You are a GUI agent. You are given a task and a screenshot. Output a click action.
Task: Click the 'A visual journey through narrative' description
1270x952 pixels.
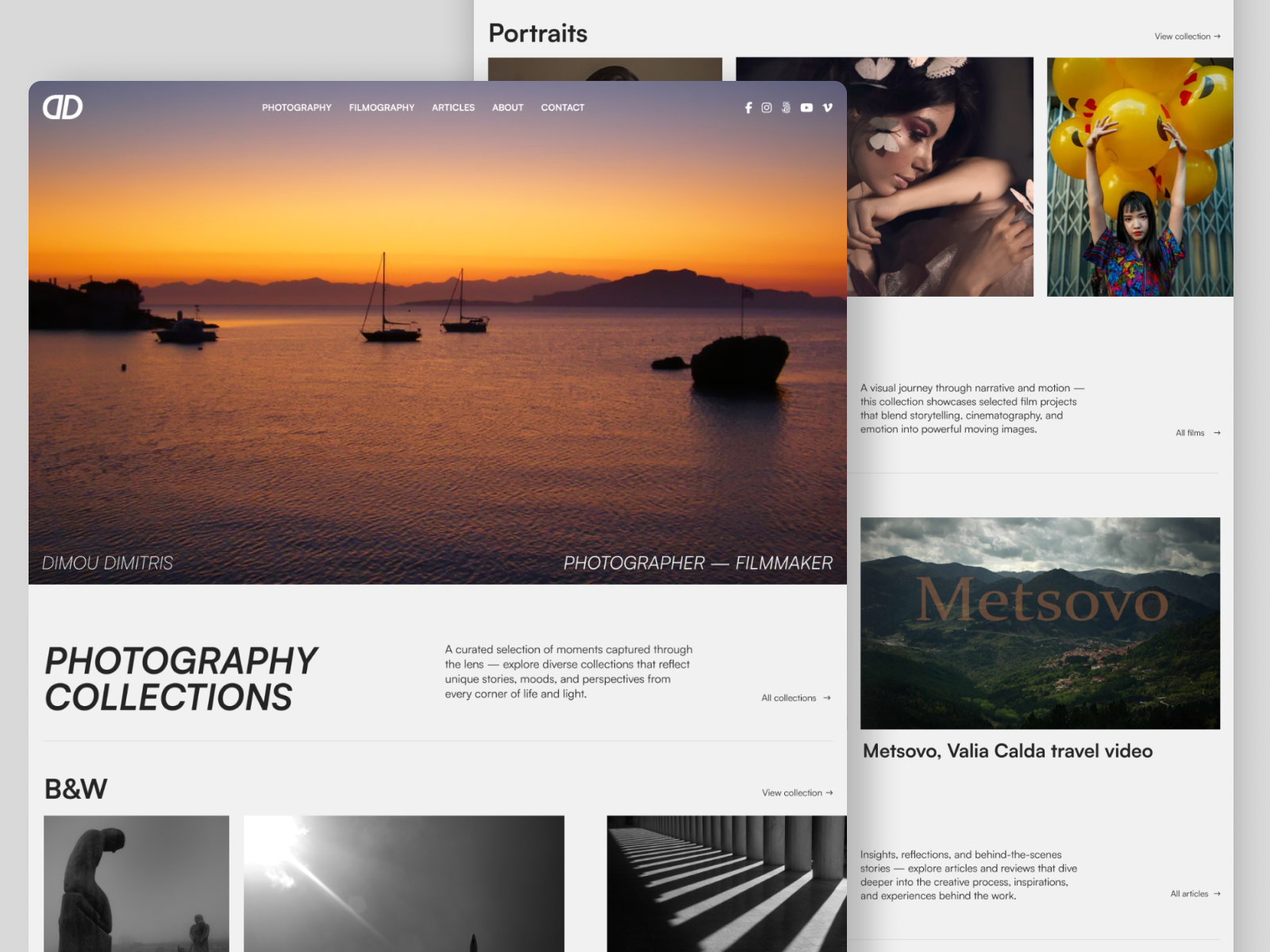tap(972, 409)
